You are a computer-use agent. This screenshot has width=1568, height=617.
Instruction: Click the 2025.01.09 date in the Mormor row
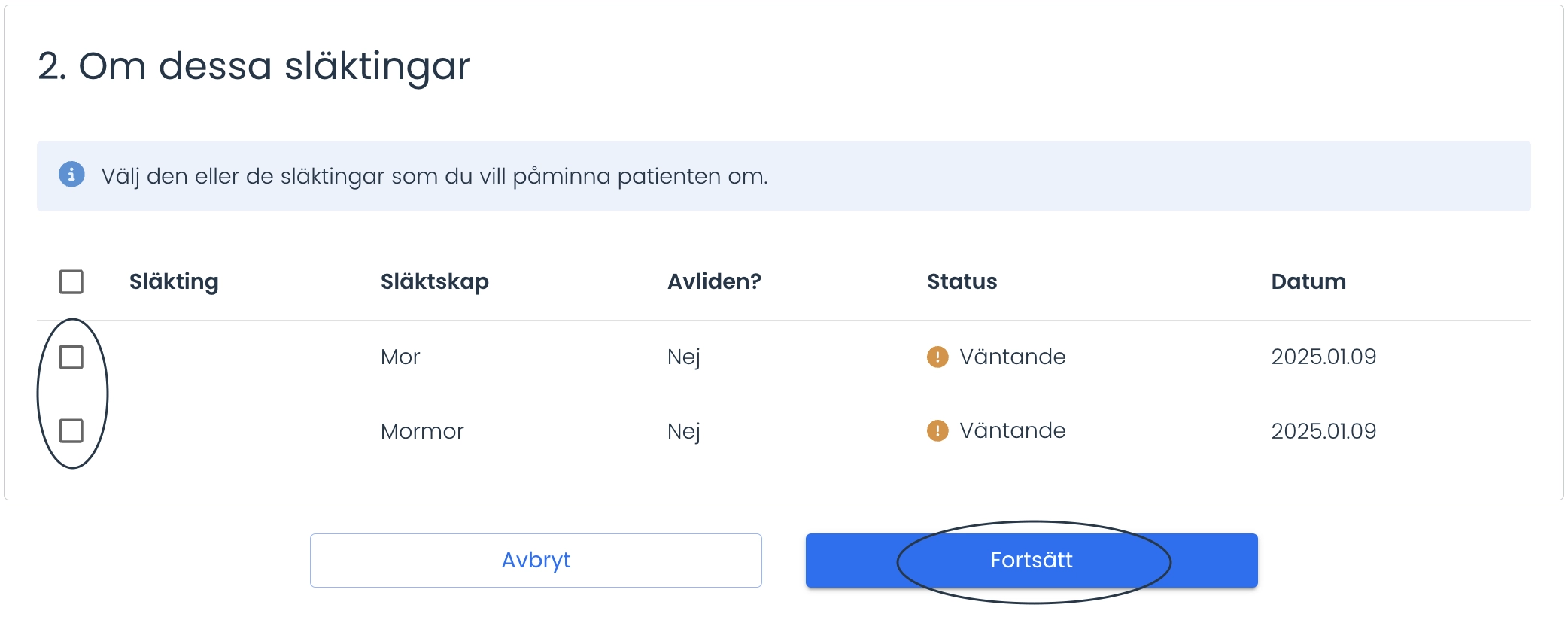coord(1323,431)
